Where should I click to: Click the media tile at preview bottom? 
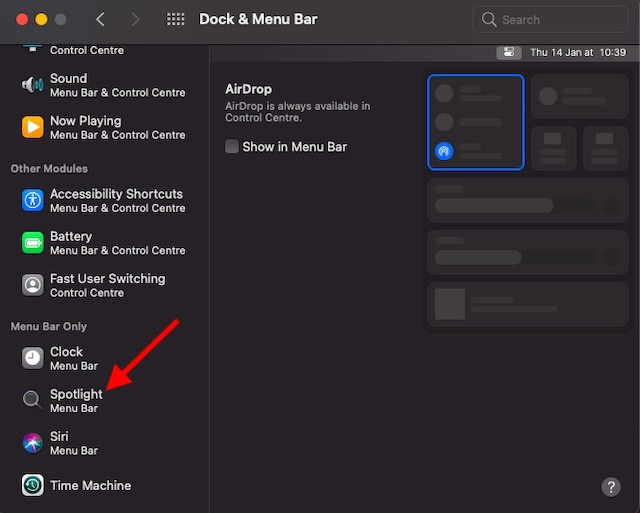point(528,304)
